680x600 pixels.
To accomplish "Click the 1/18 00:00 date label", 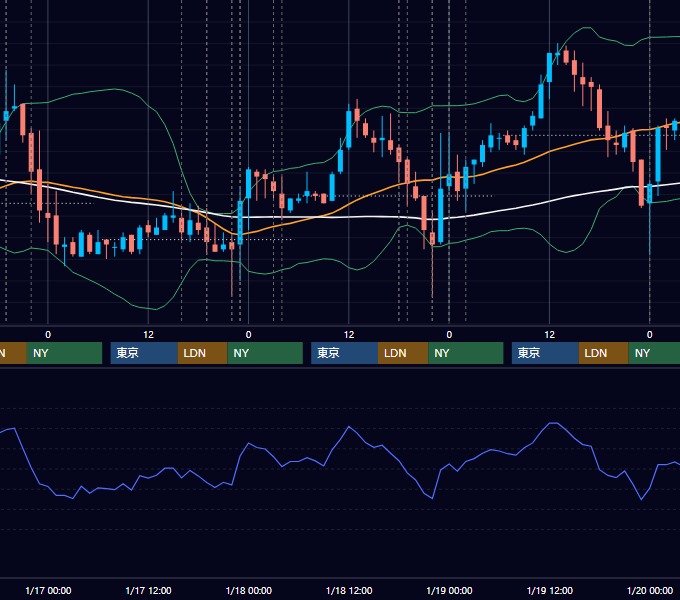I will (248, 590).
